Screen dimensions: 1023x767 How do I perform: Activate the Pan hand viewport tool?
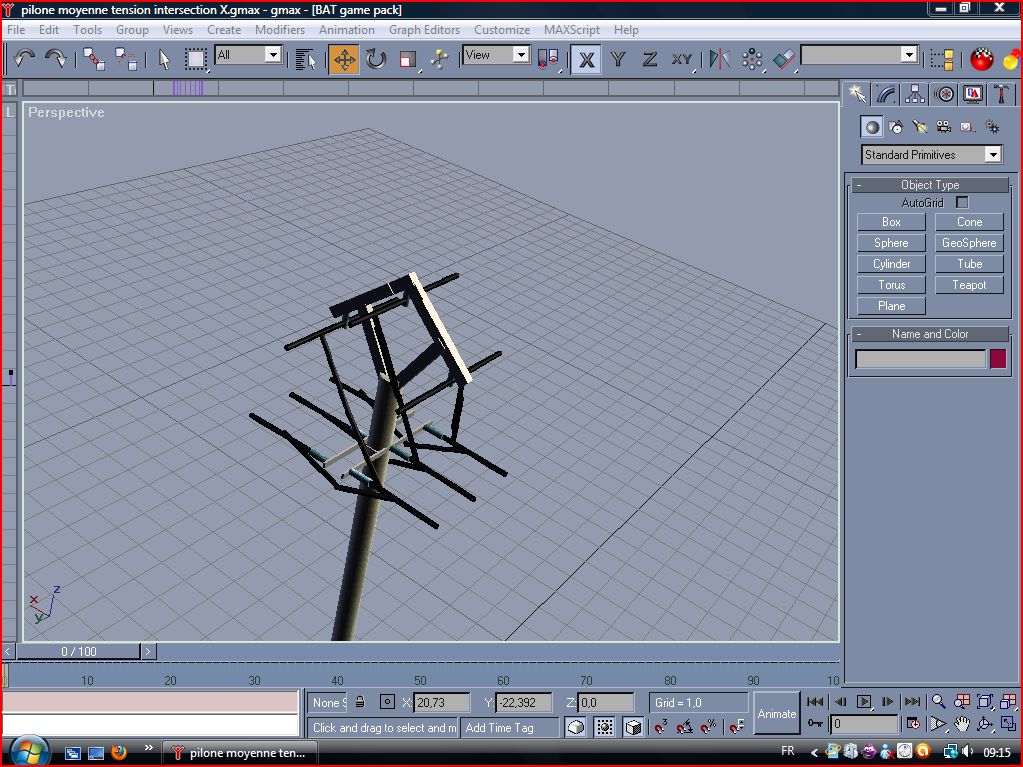[x=962, y=723]
